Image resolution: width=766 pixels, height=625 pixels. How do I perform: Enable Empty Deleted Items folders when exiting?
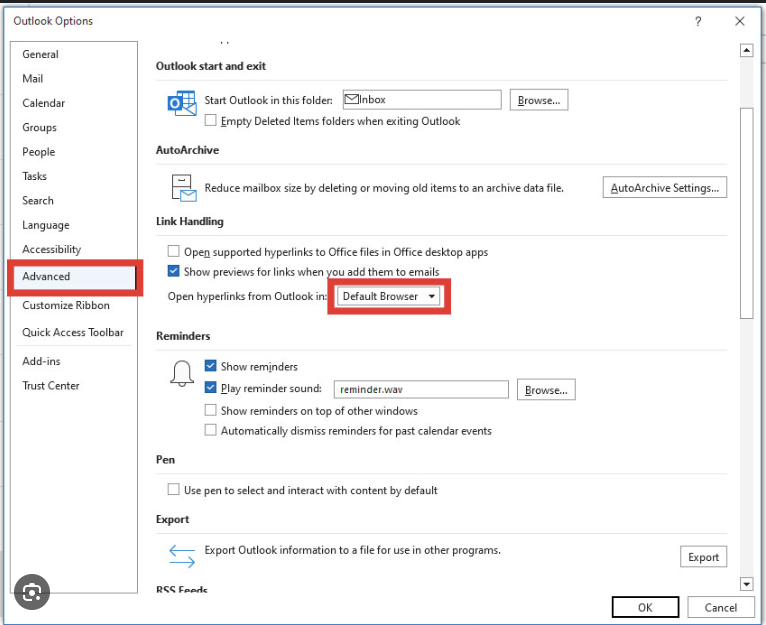point(211,120)
